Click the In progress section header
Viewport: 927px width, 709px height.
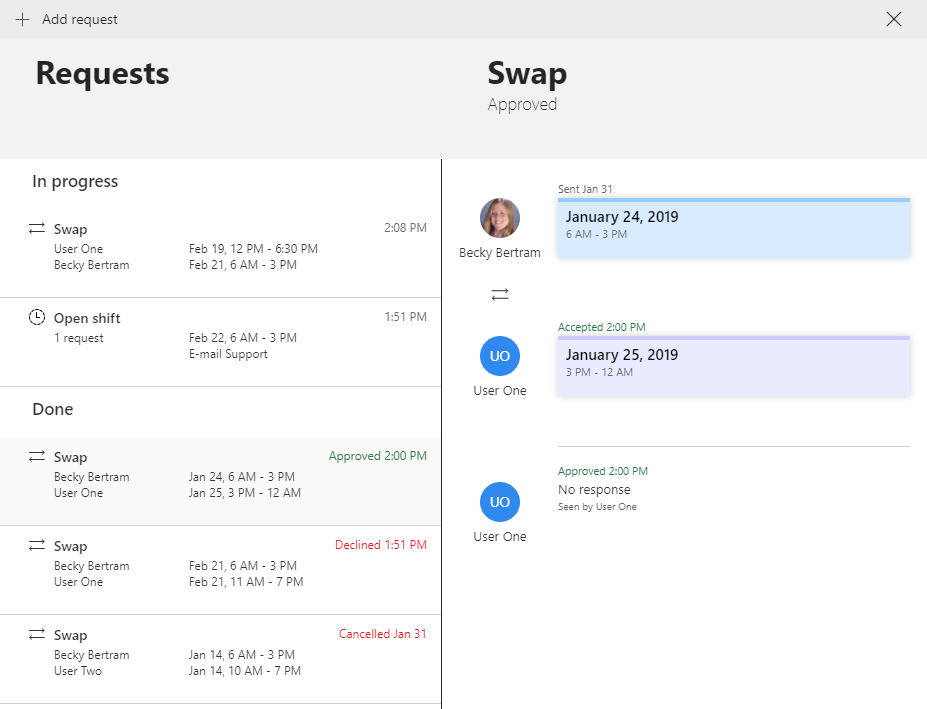(x=75, y=181)
